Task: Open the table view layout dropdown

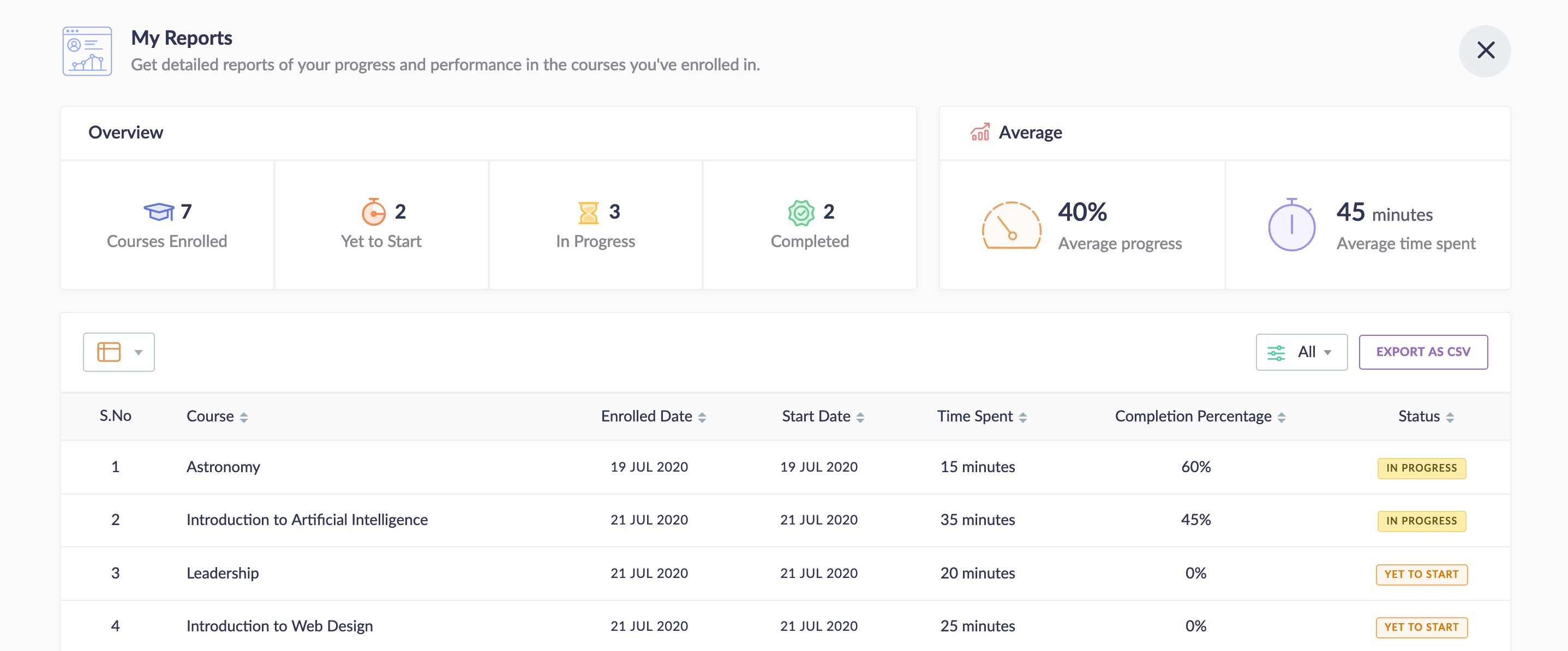Action: tap(119, 352)
